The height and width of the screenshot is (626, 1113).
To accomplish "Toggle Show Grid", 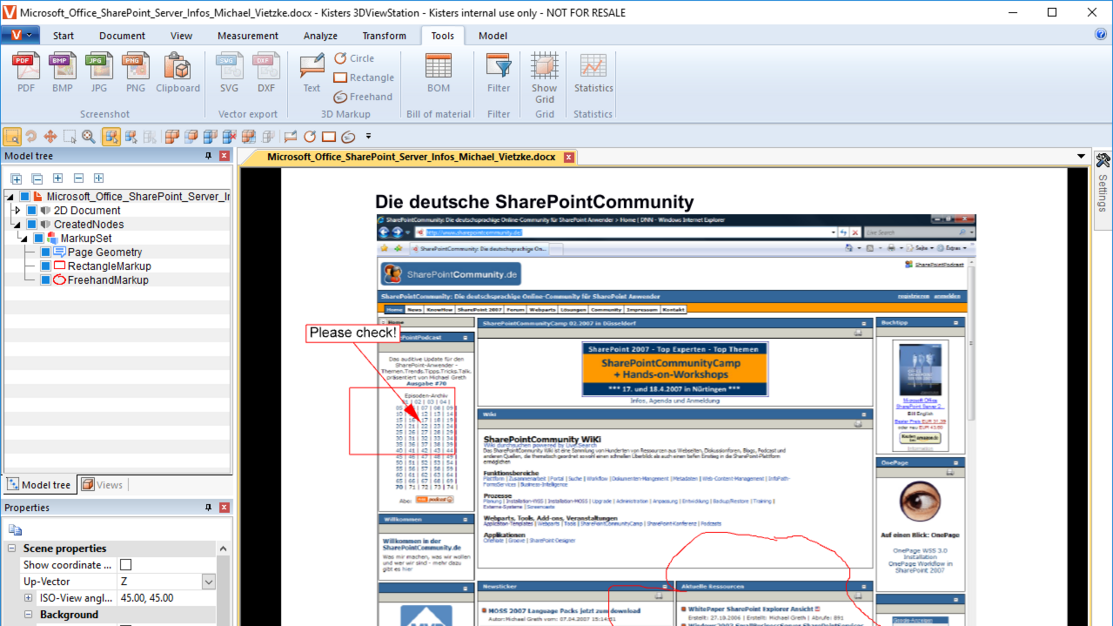I will (x=544, y=78).
